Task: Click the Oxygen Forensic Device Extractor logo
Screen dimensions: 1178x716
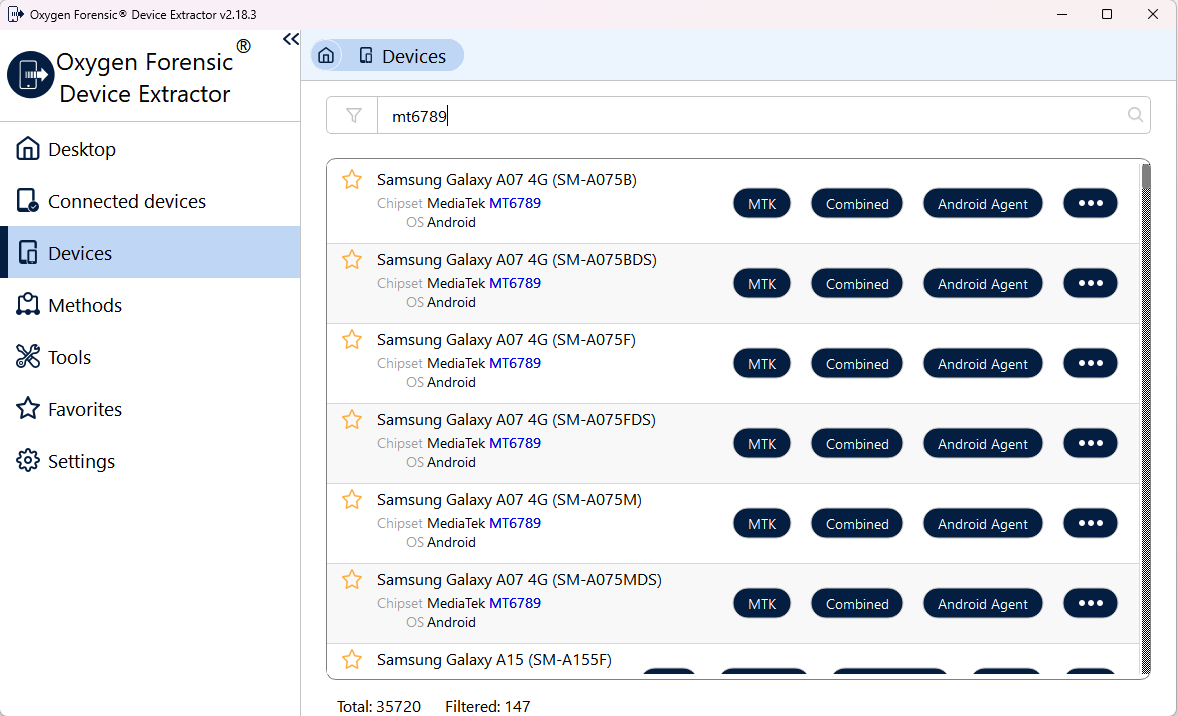Action: pos(30,75)
